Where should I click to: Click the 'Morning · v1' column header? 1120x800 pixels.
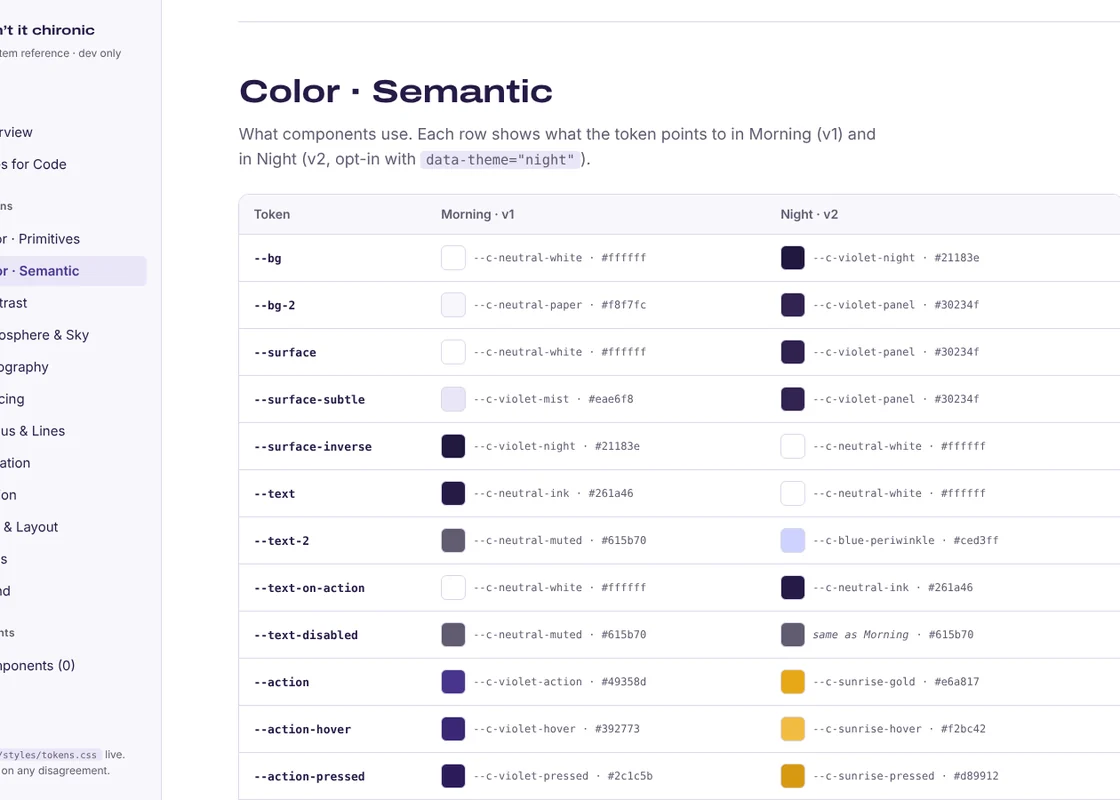click(x=478, y=214)
